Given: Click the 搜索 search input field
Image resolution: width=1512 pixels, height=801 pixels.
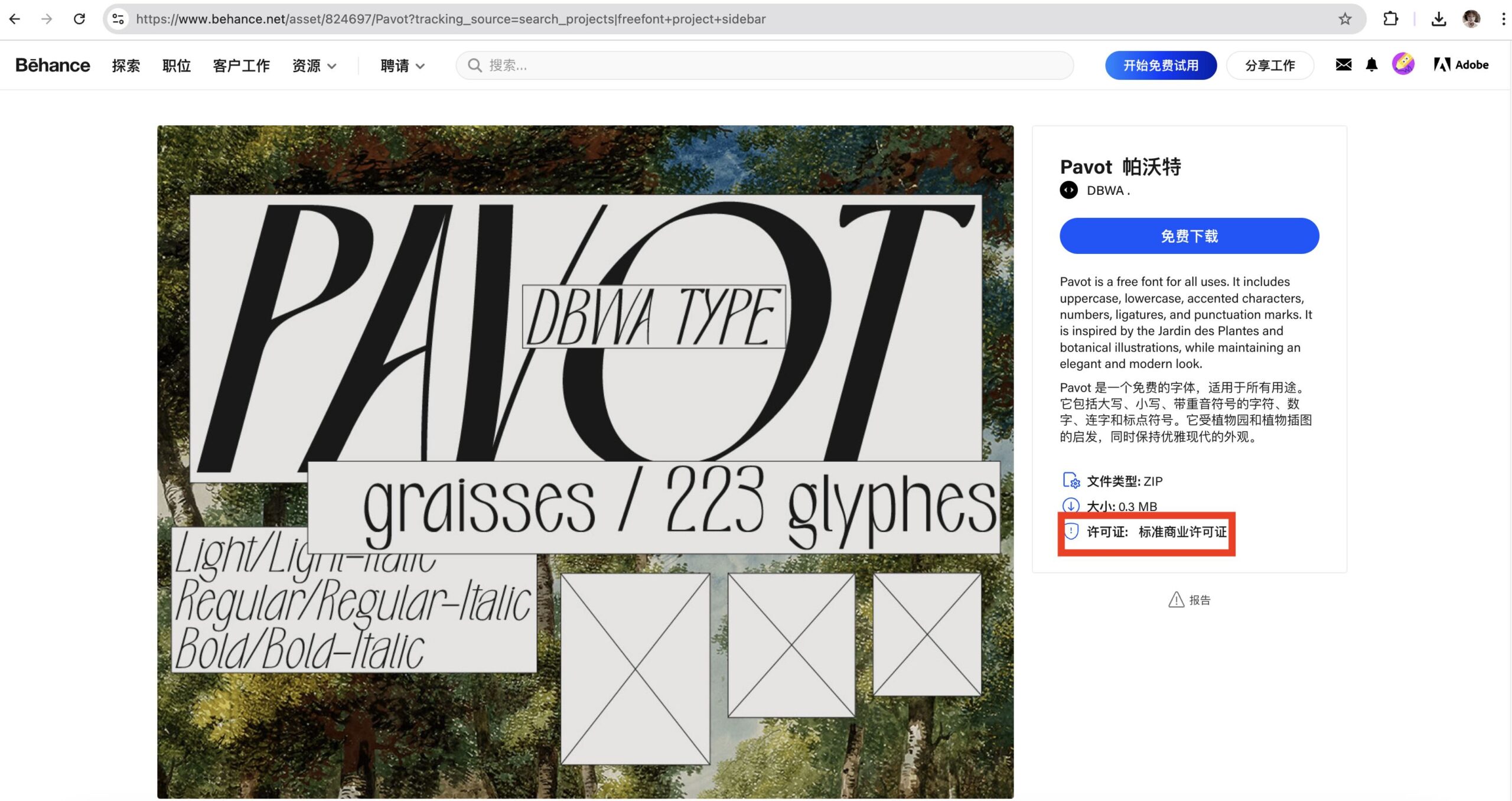Looking at the screenshot, I should point(764,65).
